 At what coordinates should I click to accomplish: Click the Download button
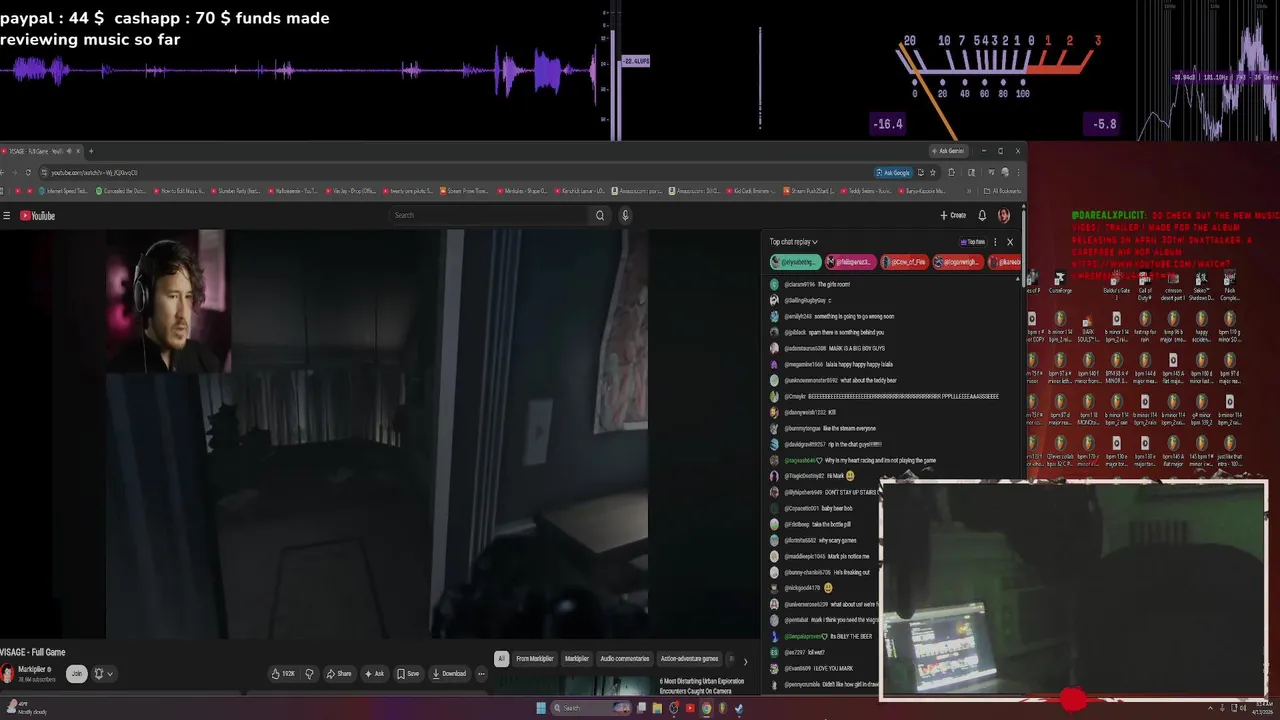point(449,674)
